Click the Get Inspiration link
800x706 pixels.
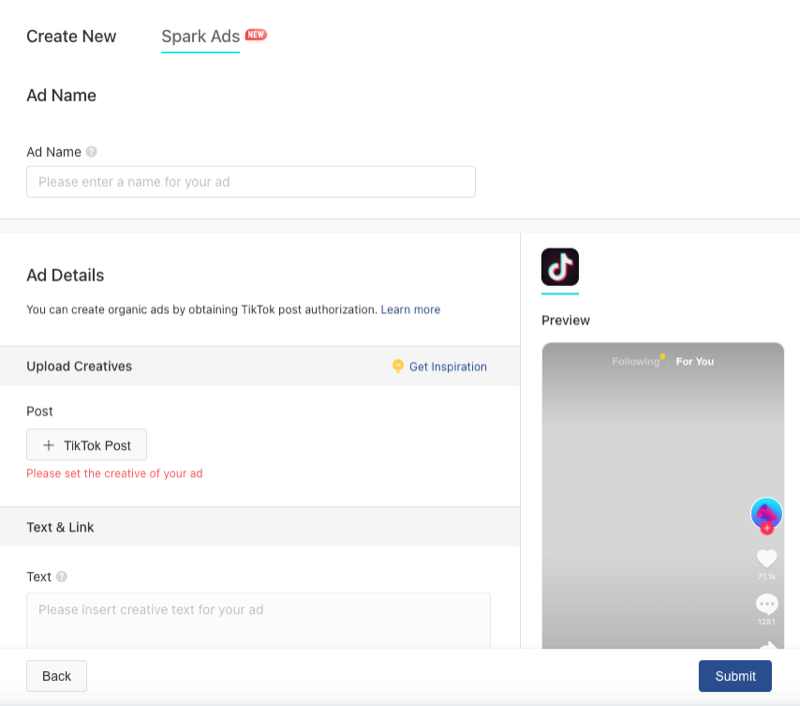point(448,367)
